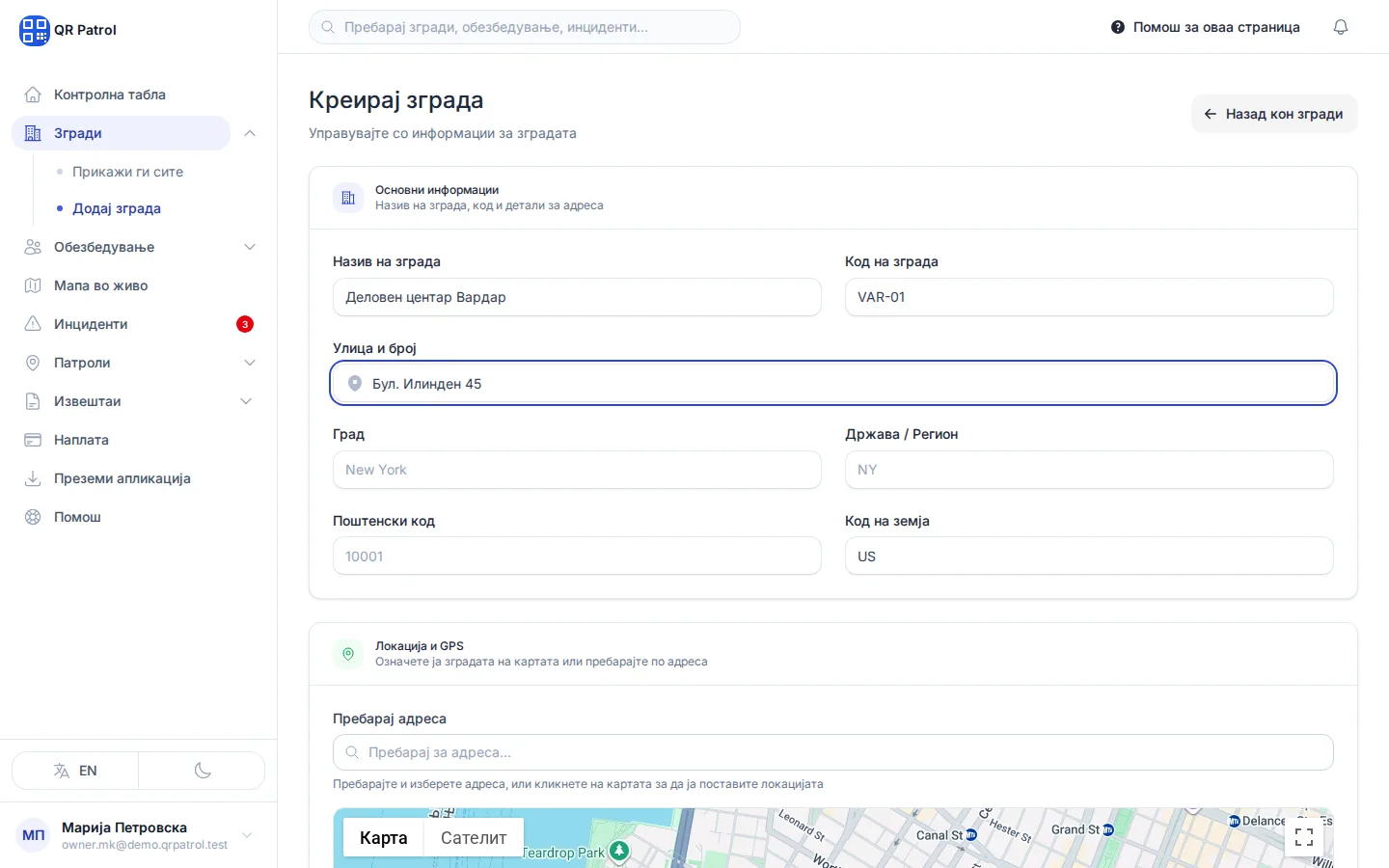The height and width of the screenshot is (868, 1389).
Task: Click the Пребарај адреса search field
Action: [x=833, y=752]
